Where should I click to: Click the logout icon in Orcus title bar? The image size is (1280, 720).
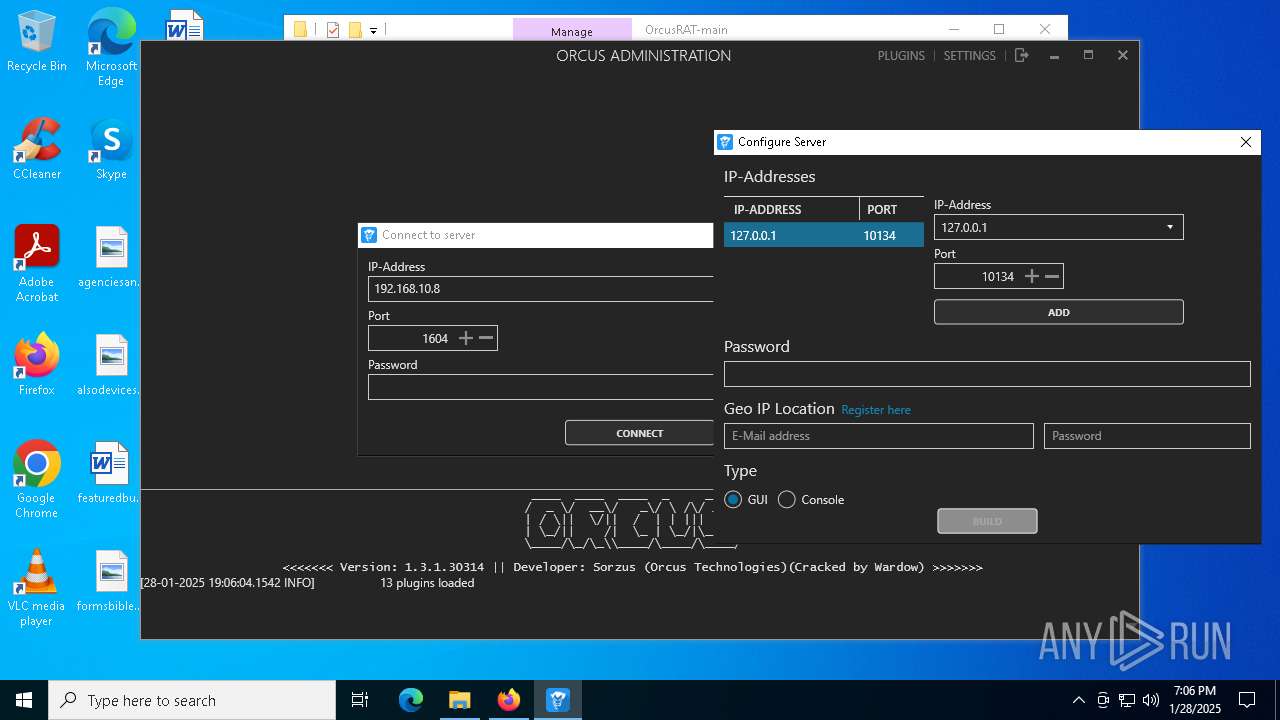click(x=1021, y=56)
